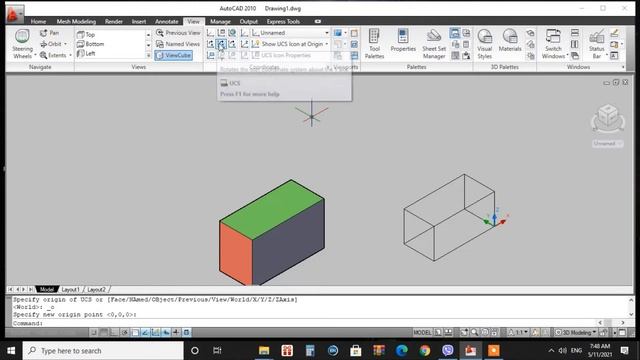Click the MODEL space status button
Viewport: 640px width, 360px height.
422,332
